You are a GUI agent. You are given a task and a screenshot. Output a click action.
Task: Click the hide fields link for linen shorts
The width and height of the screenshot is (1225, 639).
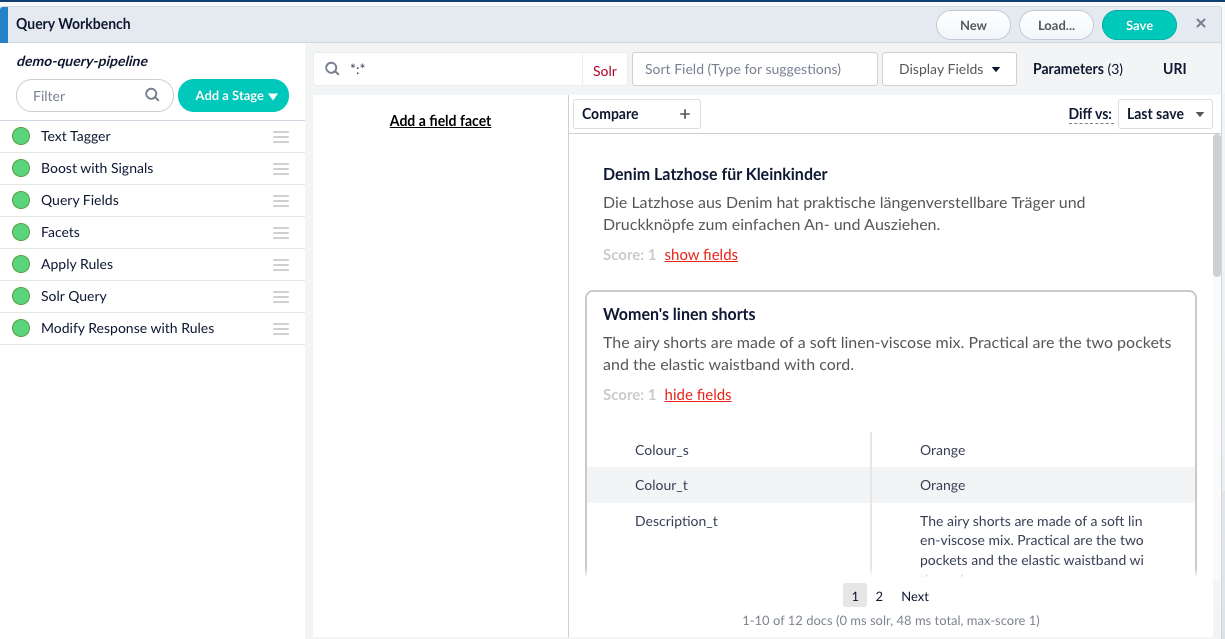click(698, 395)
